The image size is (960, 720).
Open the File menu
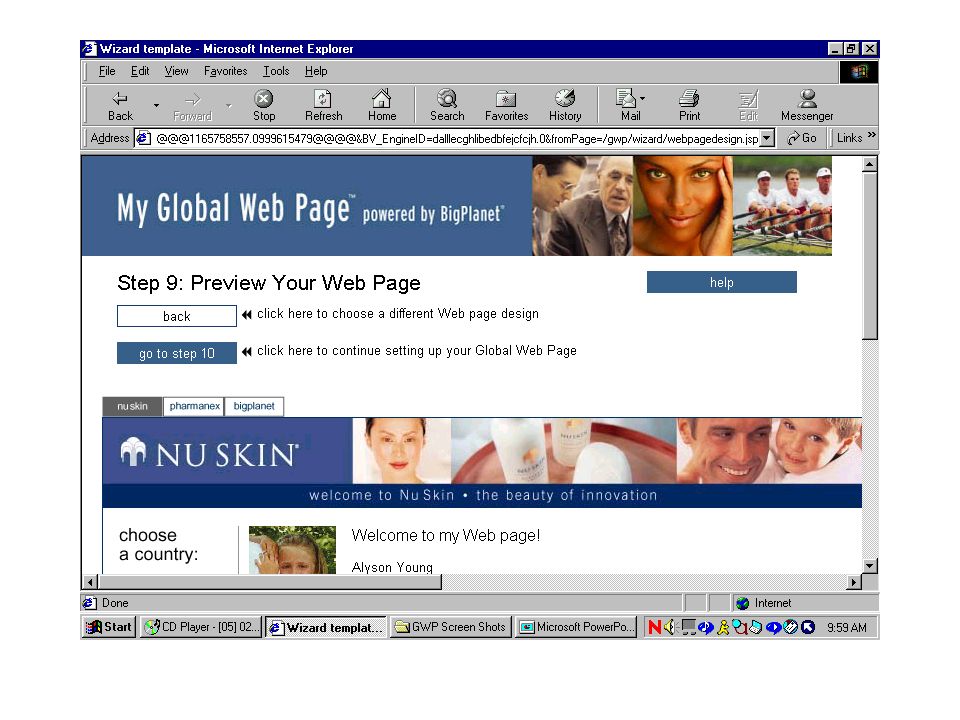coord(107,71)
